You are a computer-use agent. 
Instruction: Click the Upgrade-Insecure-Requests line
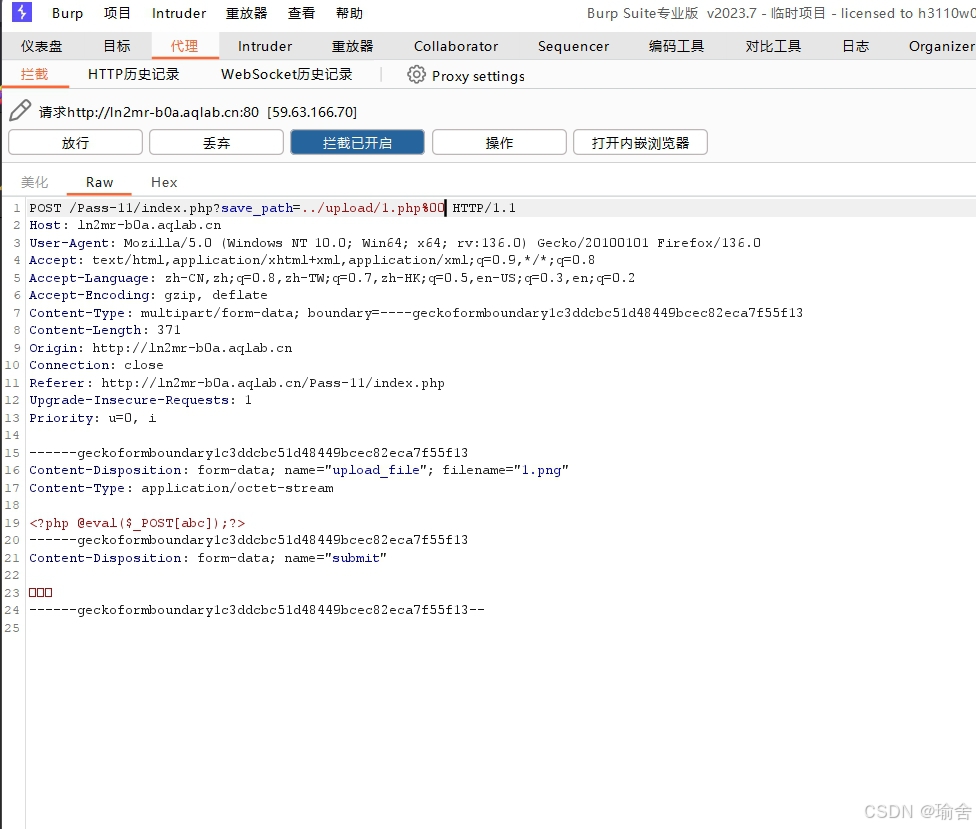click(x=140, y=400)
